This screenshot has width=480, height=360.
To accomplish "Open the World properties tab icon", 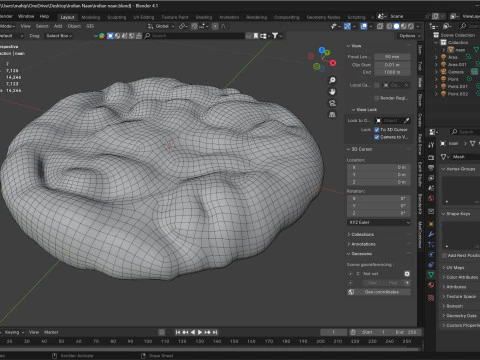I will point(431,199).
